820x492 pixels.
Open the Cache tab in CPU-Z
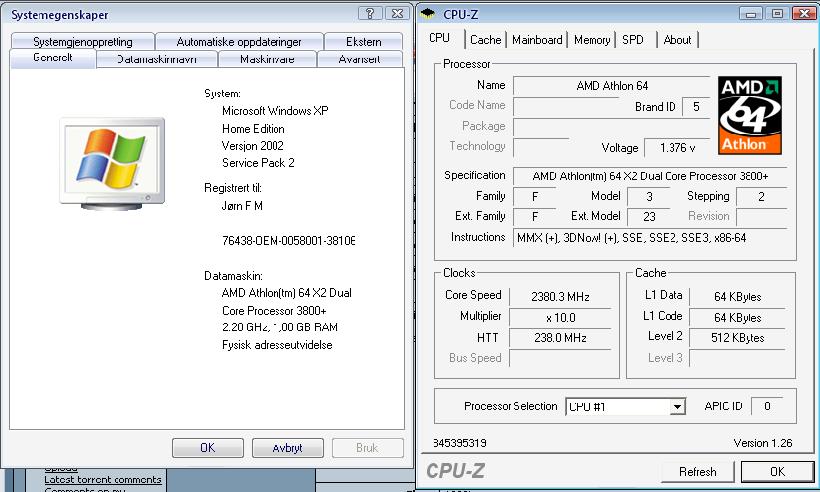485,40
